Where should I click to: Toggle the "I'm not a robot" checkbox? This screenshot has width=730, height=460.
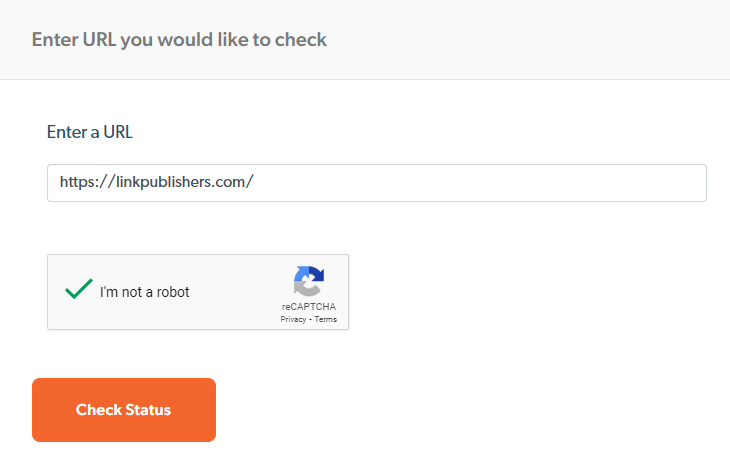78,291
